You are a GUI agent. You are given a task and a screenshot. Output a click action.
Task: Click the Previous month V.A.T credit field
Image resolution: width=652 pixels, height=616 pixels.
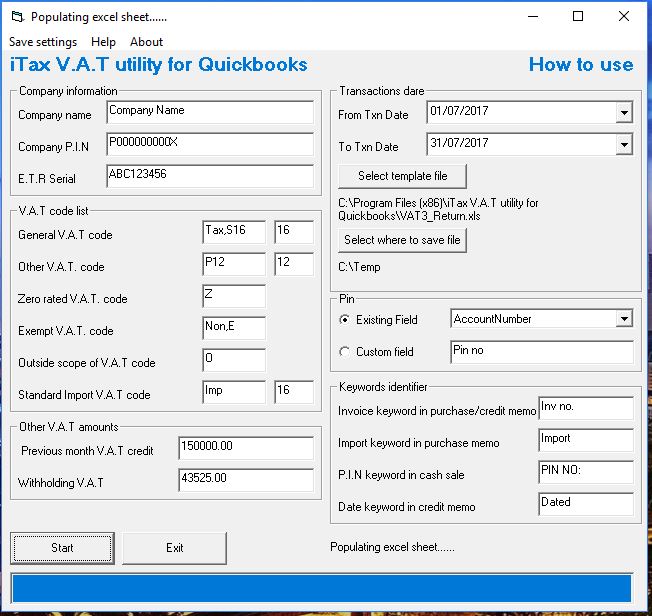coord(245,448)
